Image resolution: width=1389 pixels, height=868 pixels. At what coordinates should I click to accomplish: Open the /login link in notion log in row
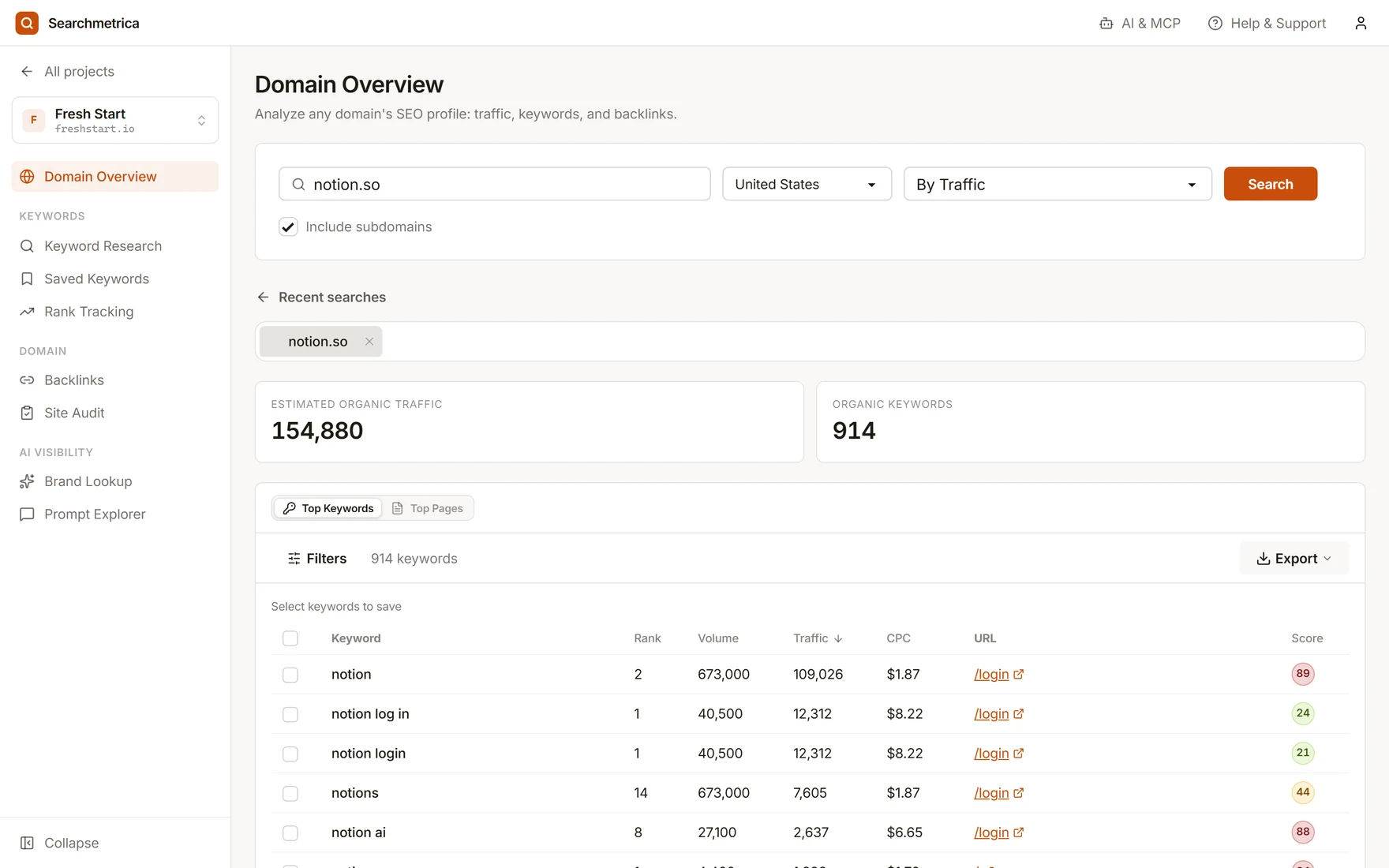point(998,714)
